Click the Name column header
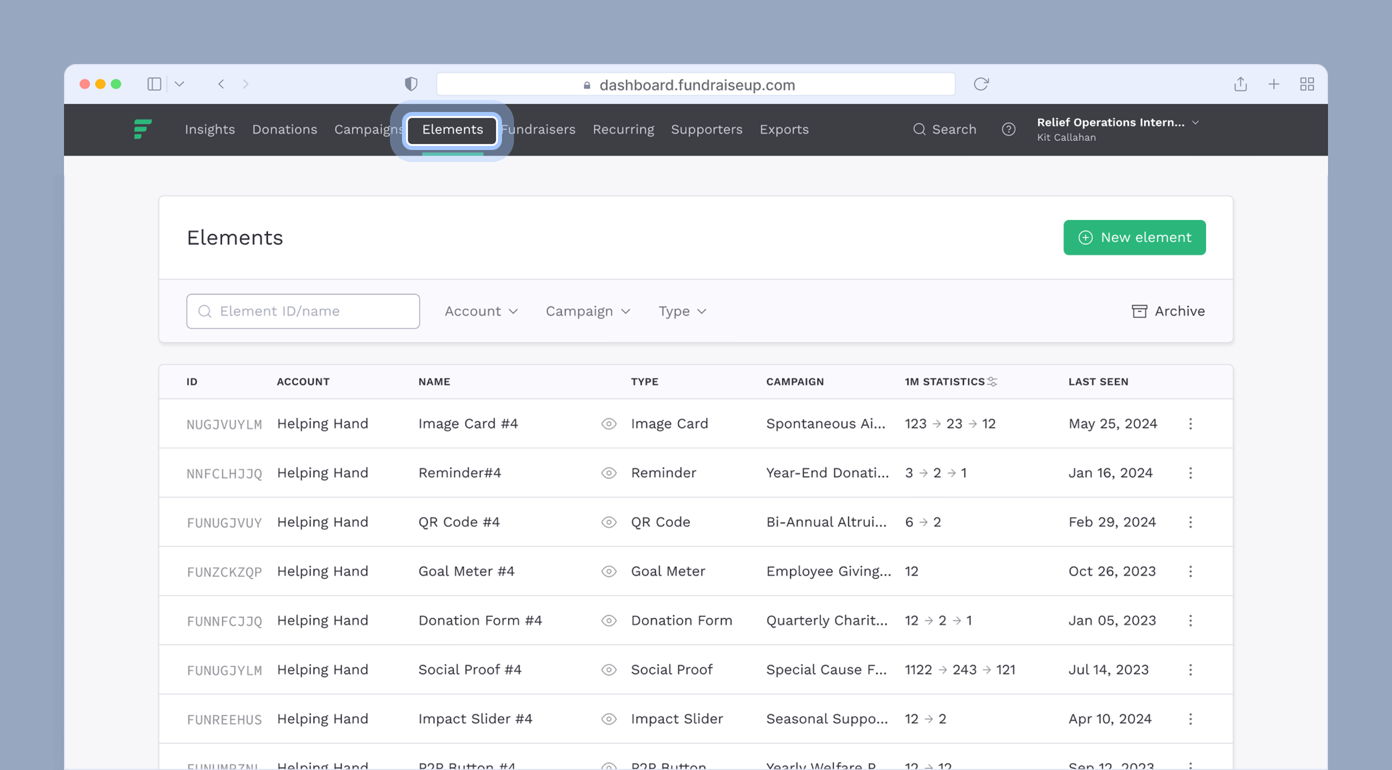This screenshot has height=770, width=1392. 434,382
